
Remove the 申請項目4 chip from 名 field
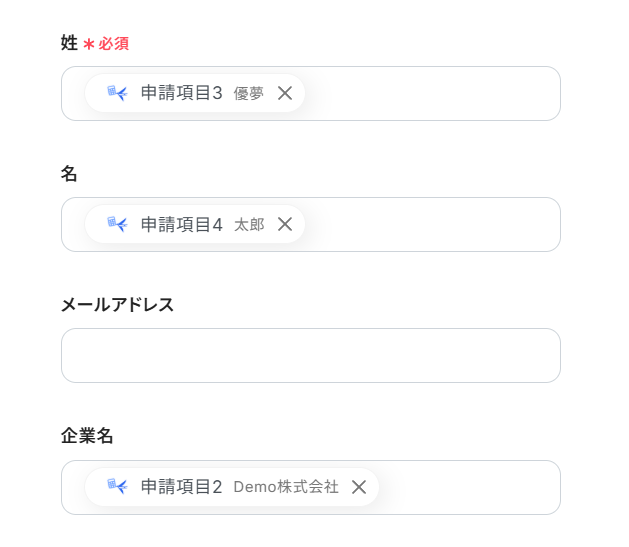point(285,224)
